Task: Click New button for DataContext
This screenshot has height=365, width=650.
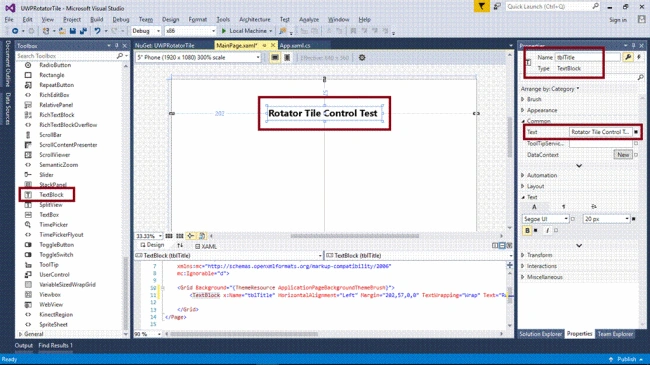Action: (623, 155)
